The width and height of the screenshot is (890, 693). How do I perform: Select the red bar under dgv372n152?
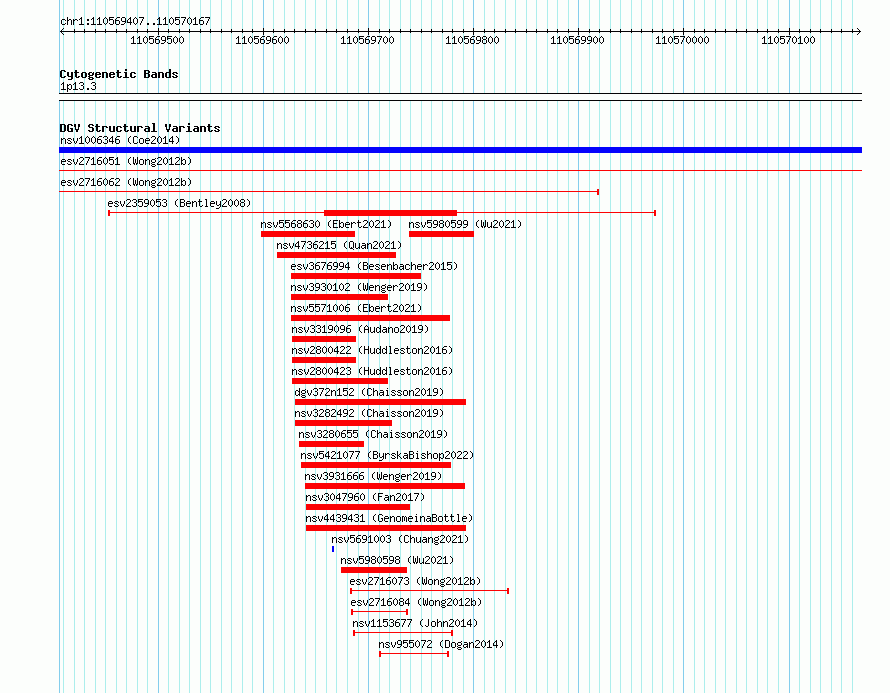380,402
